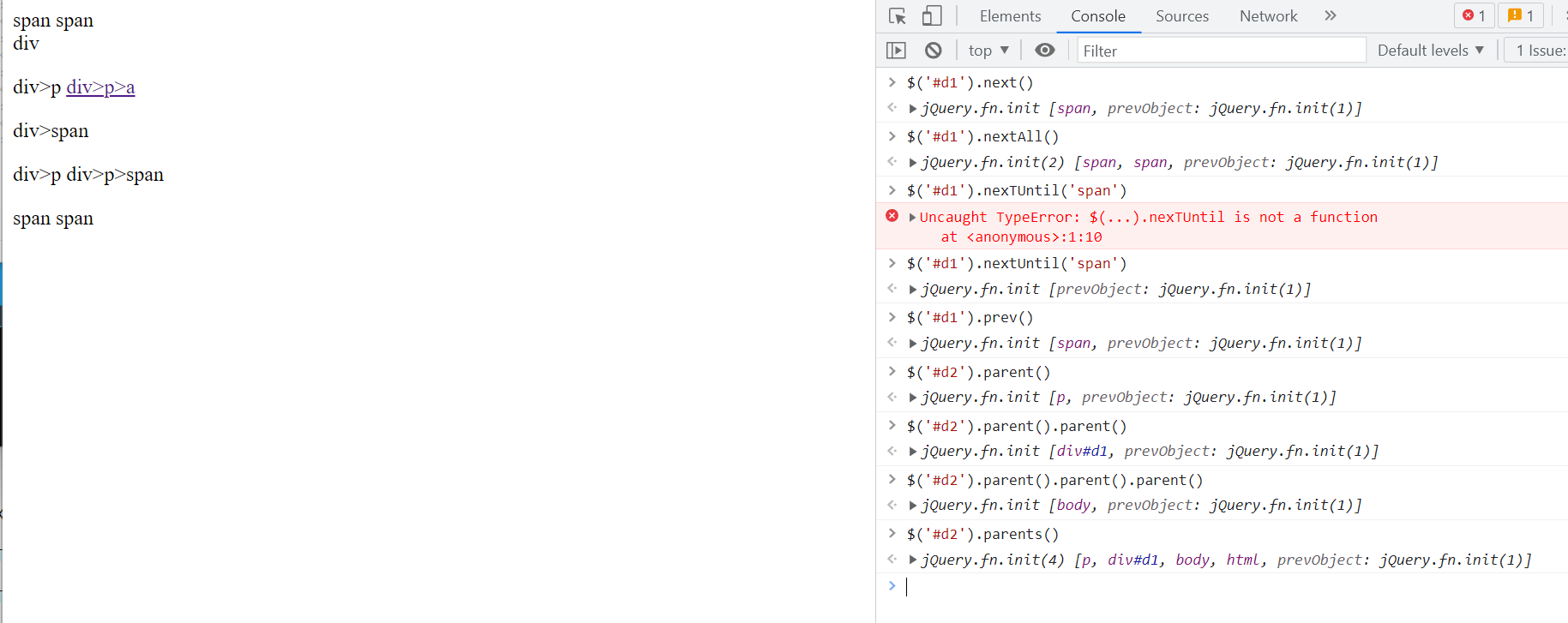This screenshot has height=623, width=1568.
Task: Expand the Uncaught TypeError stack trace
Action: click(913, 218)
